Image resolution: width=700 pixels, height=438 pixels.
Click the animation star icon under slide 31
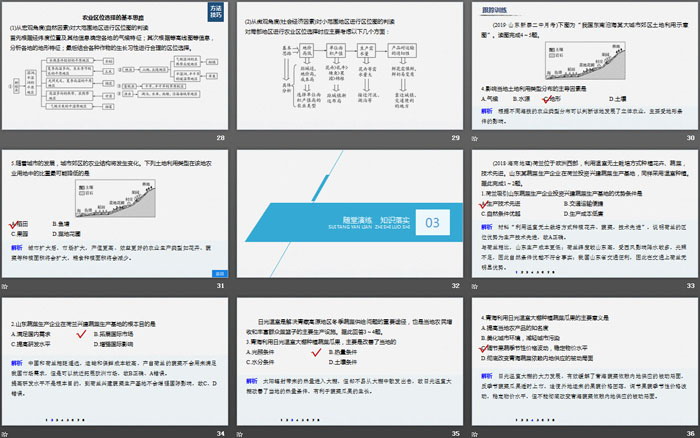click(x=4, y=286)
